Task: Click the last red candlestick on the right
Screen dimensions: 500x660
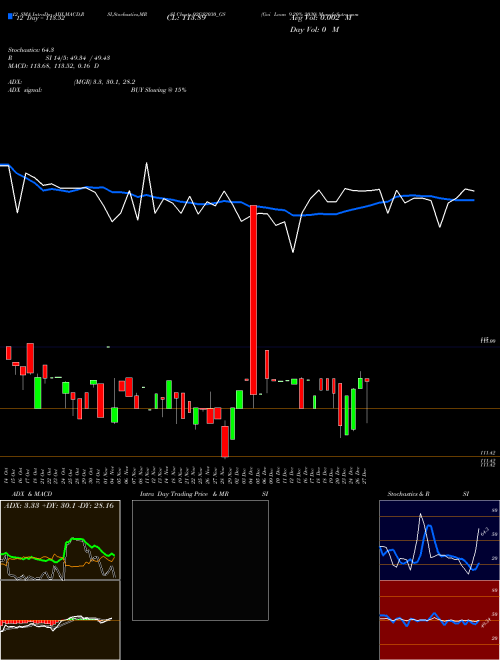Action: pos(367,380)
